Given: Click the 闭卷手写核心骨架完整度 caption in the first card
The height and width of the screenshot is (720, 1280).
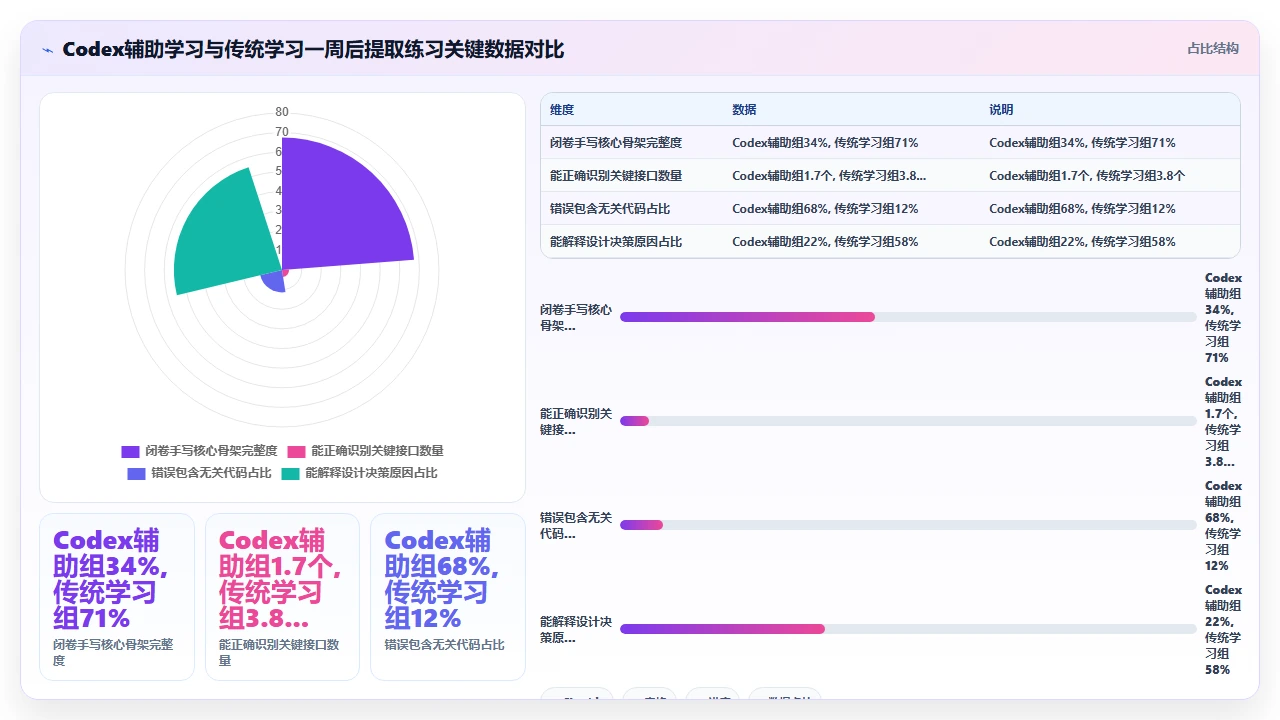Looking at the screenshot, I should 113,652.
